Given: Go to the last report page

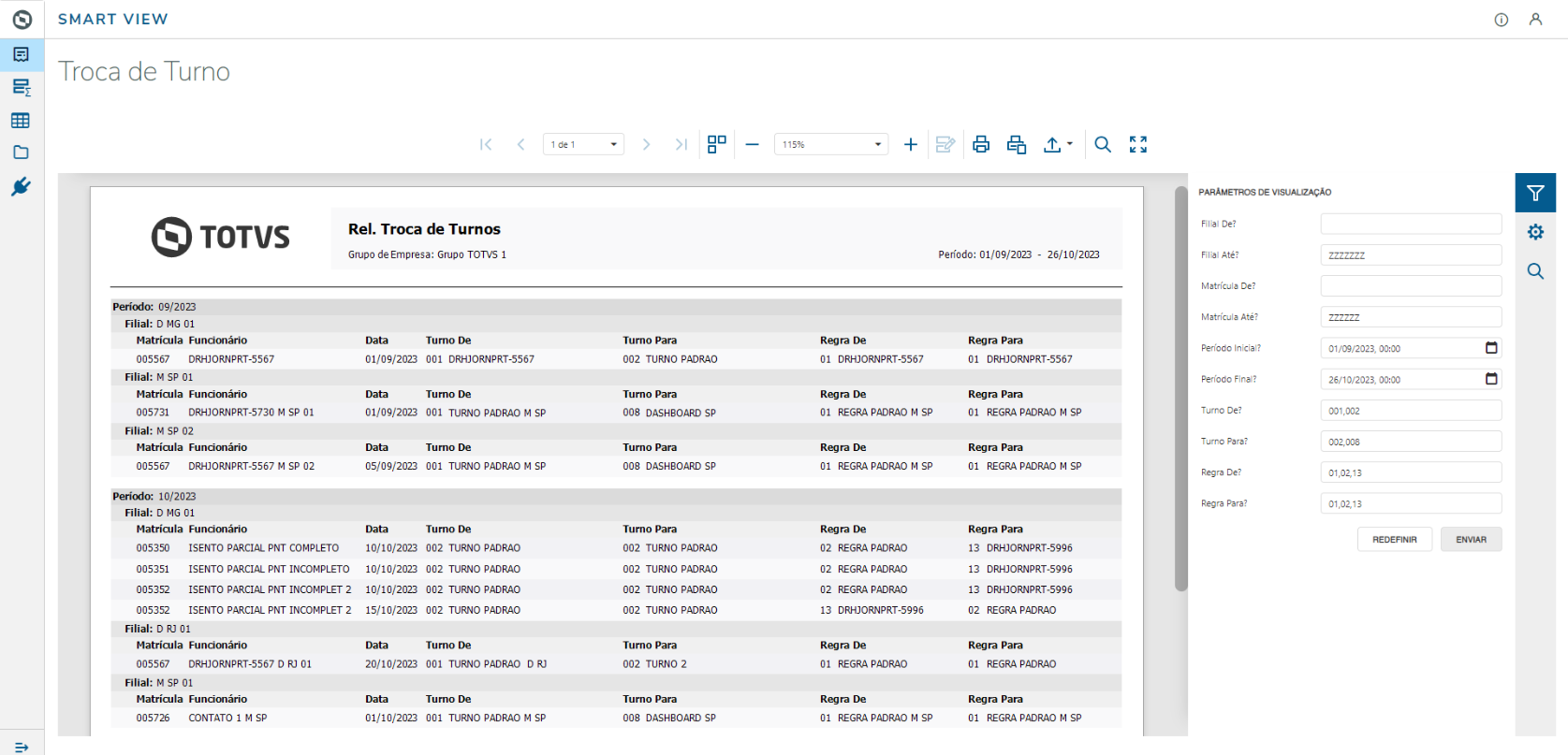Looking at the screenshot, I should (681, 144).
